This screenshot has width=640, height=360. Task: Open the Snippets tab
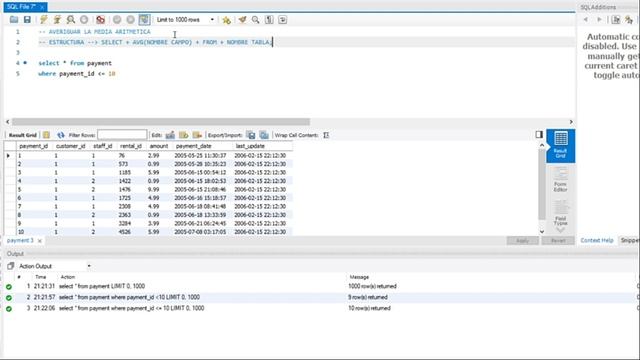pos(630,240)
